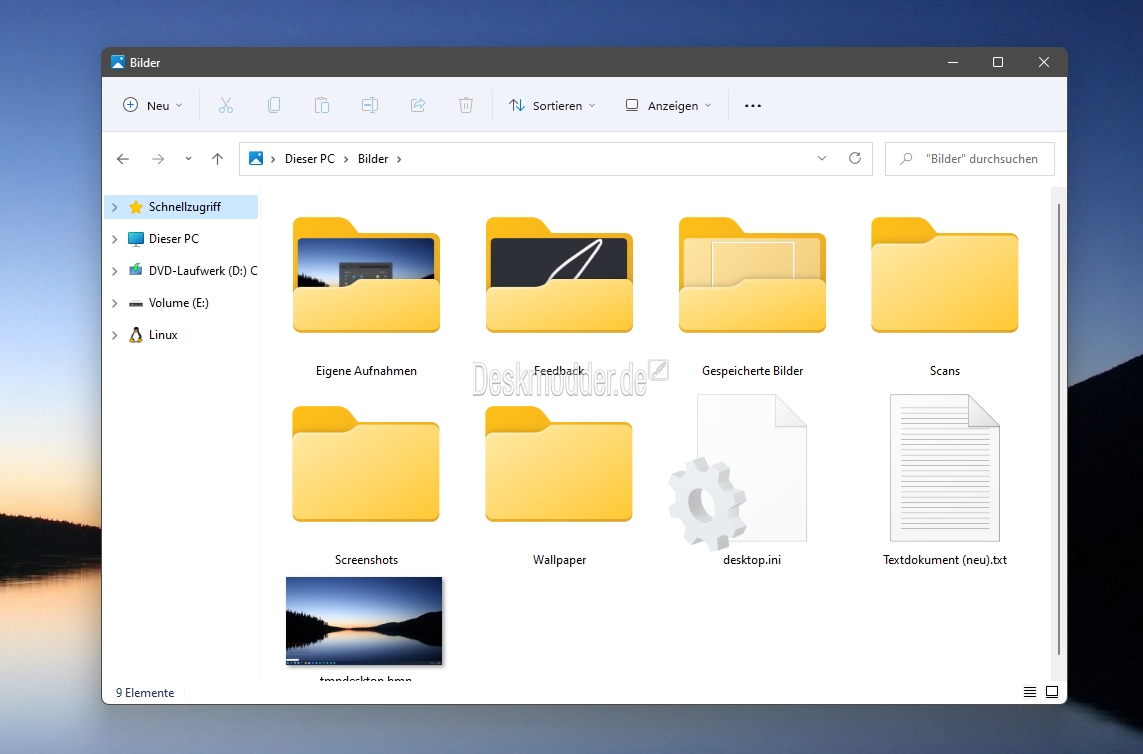Click the desktop.ini file name label
The width and height of the screenshot is (1143, 754).
tap(752, 560)
